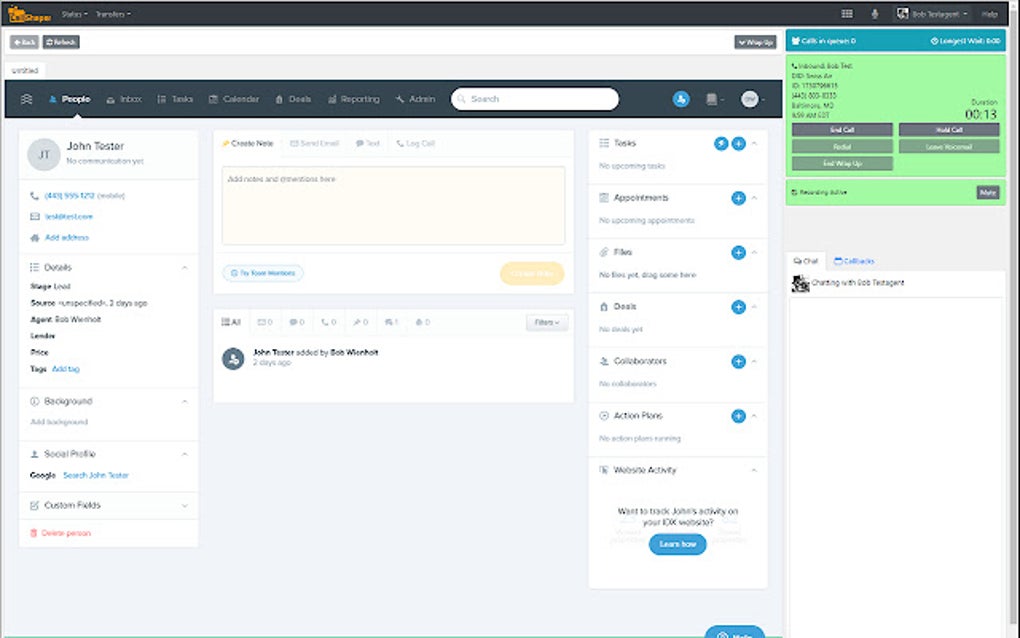The height and width of the screenshot is (638, 1020).
Task: Open the apps grid in the top bar
Action: pyautogui.click(x=845, y=13)
